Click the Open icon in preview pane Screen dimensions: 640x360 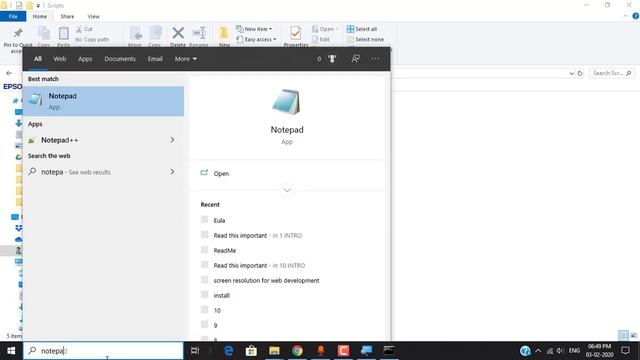coord(204,173)
